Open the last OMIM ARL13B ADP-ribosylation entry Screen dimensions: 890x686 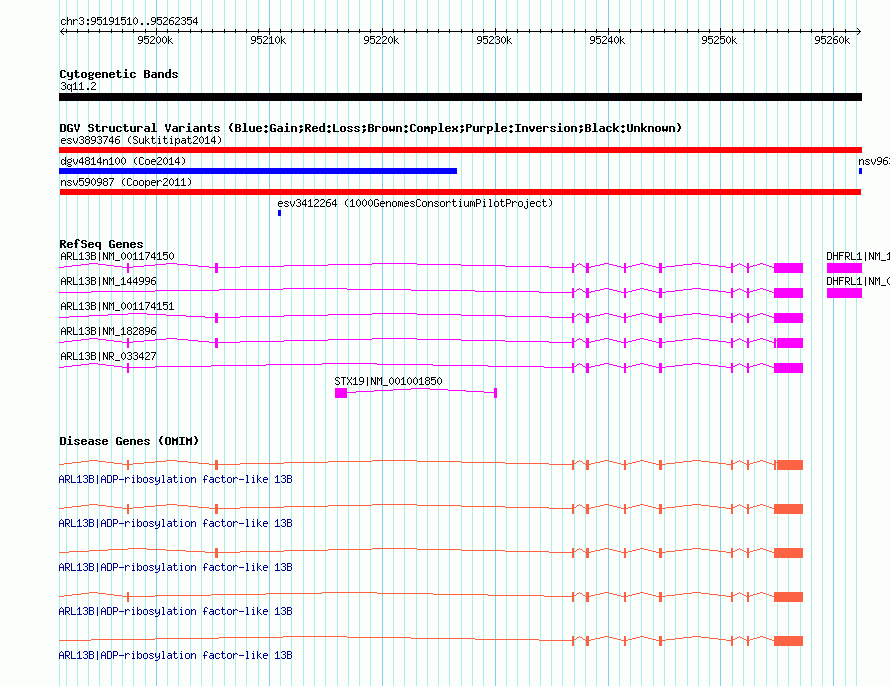point(175,655)
